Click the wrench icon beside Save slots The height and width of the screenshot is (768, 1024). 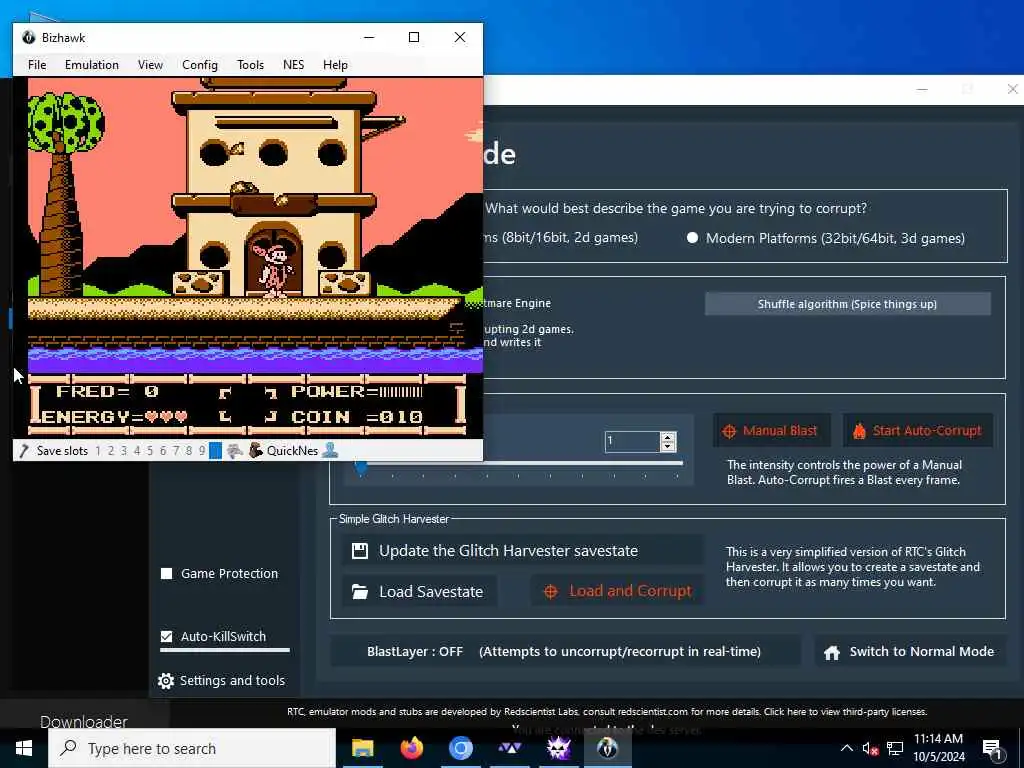pos(24,451)
